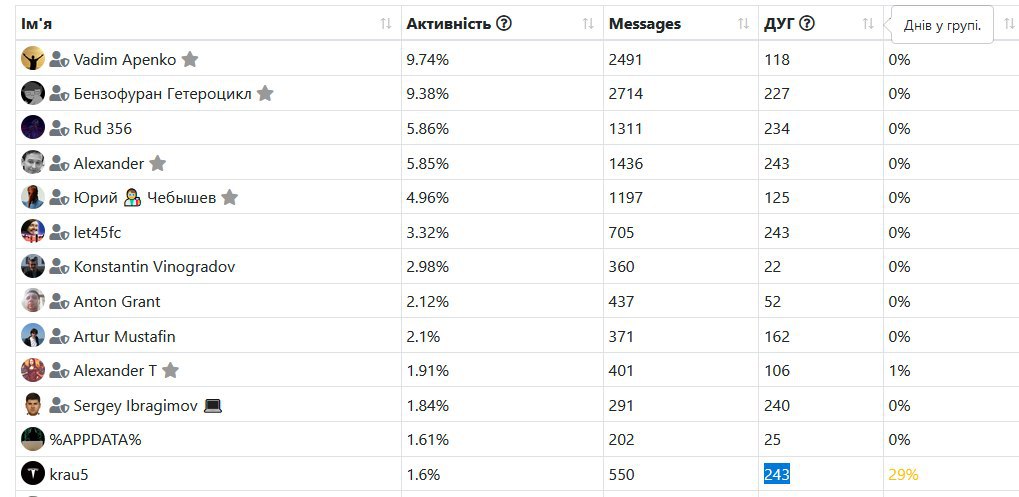Click the help icon next to ДУГ
This screenshot has height=497, width=1019.
[806, 24]
